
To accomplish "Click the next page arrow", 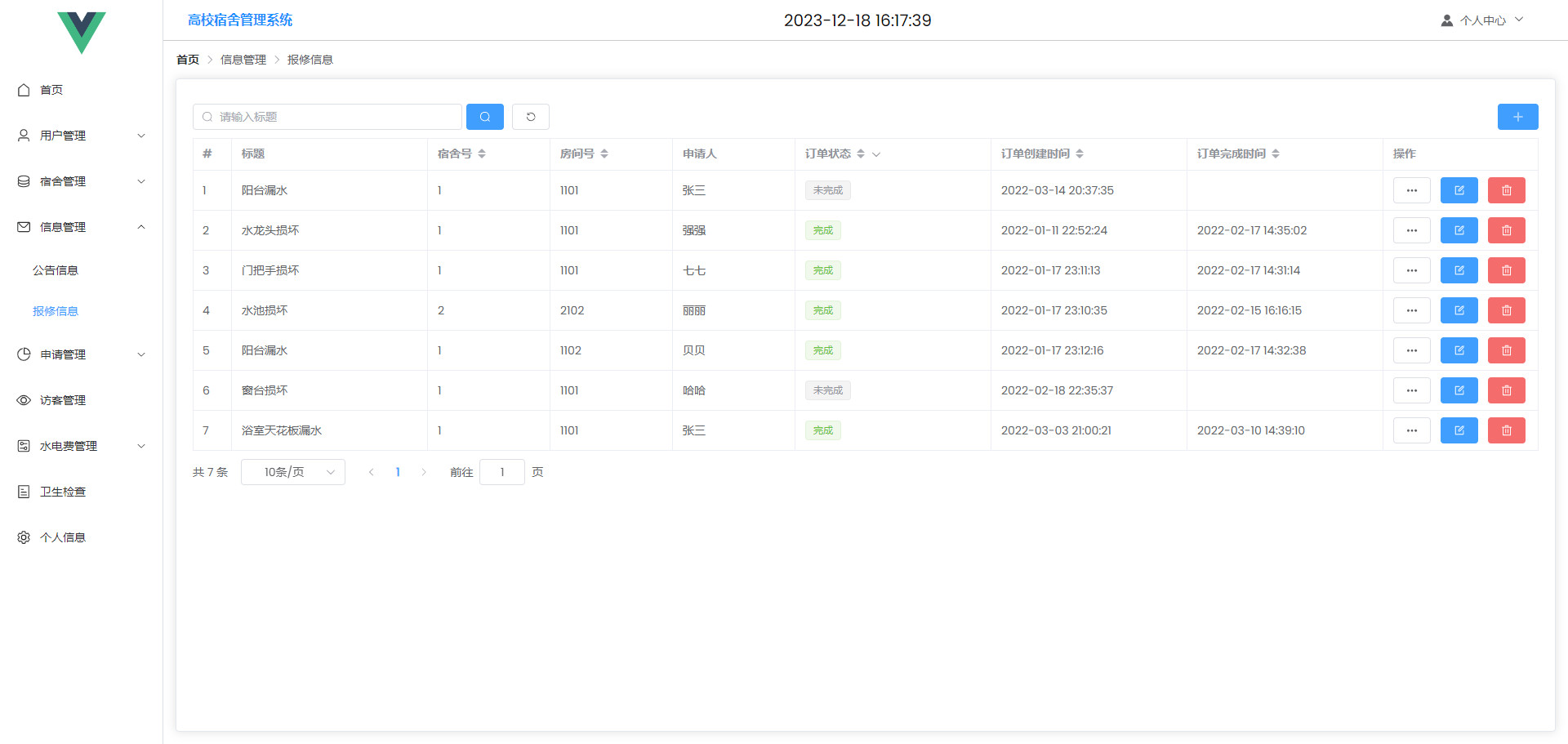I will point(424,472).
